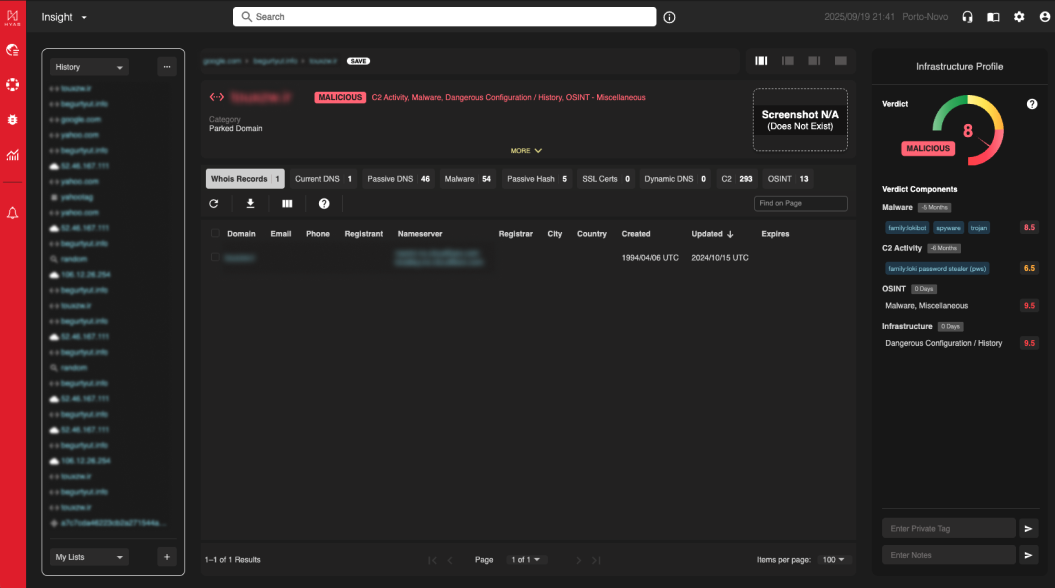This screenshot has height=588, width=1055.
Task: Click the notifications bell in the sidebar
Action: point(13,213)
